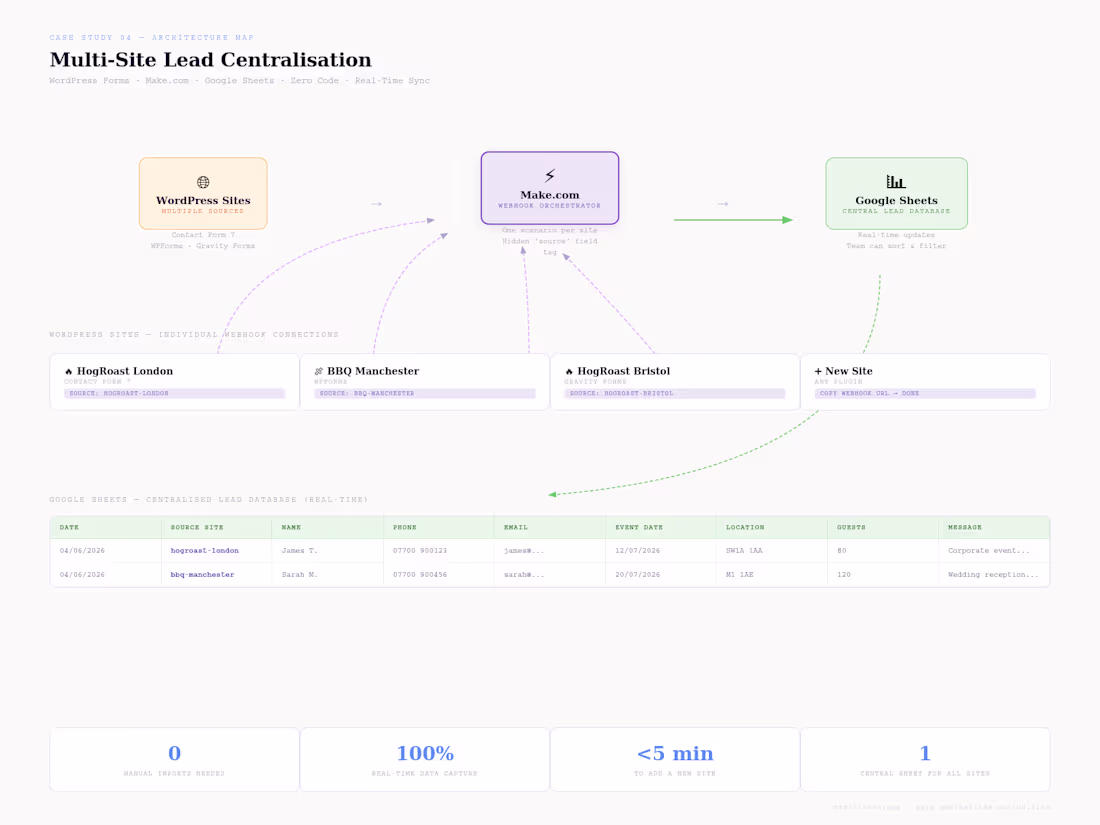Open the HogRoast London site card

[x=175, y=382]
